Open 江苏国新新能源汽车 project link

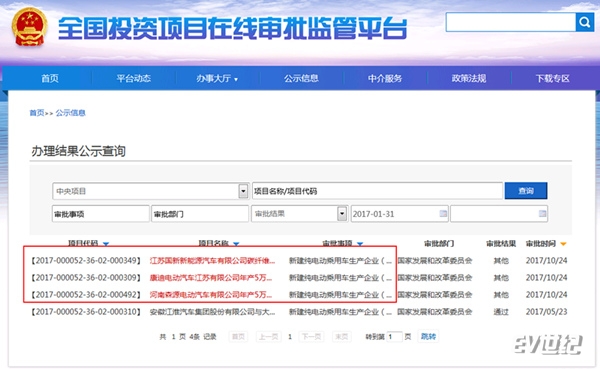(x=212, y=261)
